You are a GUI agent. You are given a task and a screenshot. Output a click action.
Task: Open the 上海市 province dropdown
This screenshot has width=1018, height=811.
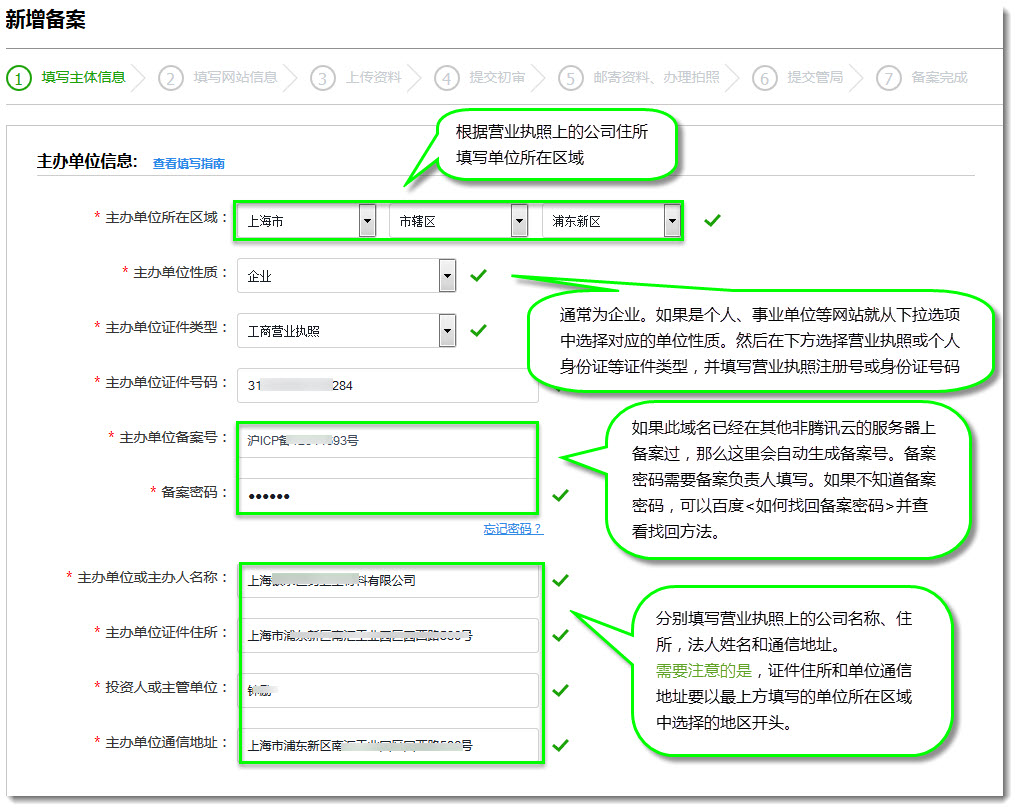pos(367,221)
